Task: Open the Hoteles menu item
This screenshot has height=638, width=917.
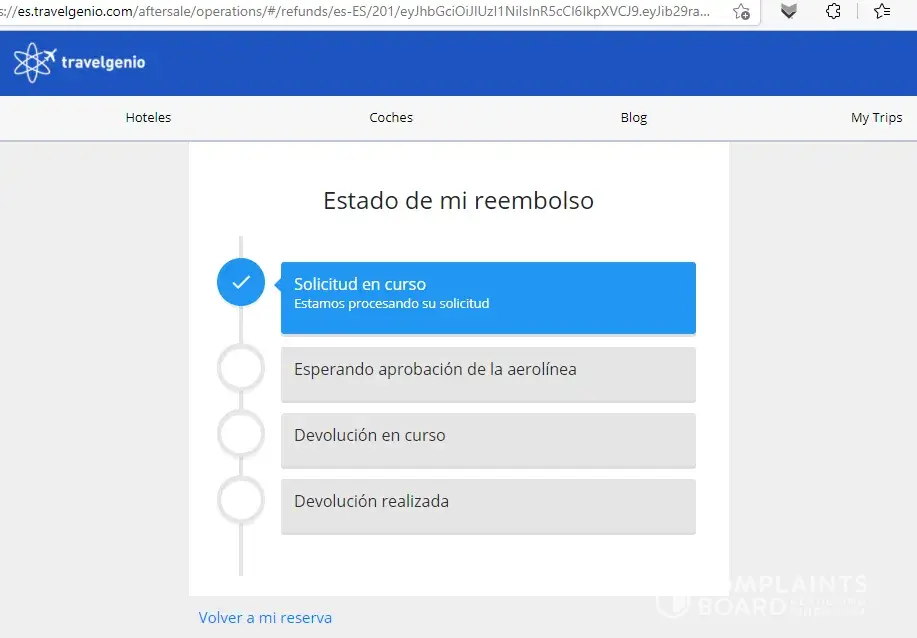Action: (148, 117)
